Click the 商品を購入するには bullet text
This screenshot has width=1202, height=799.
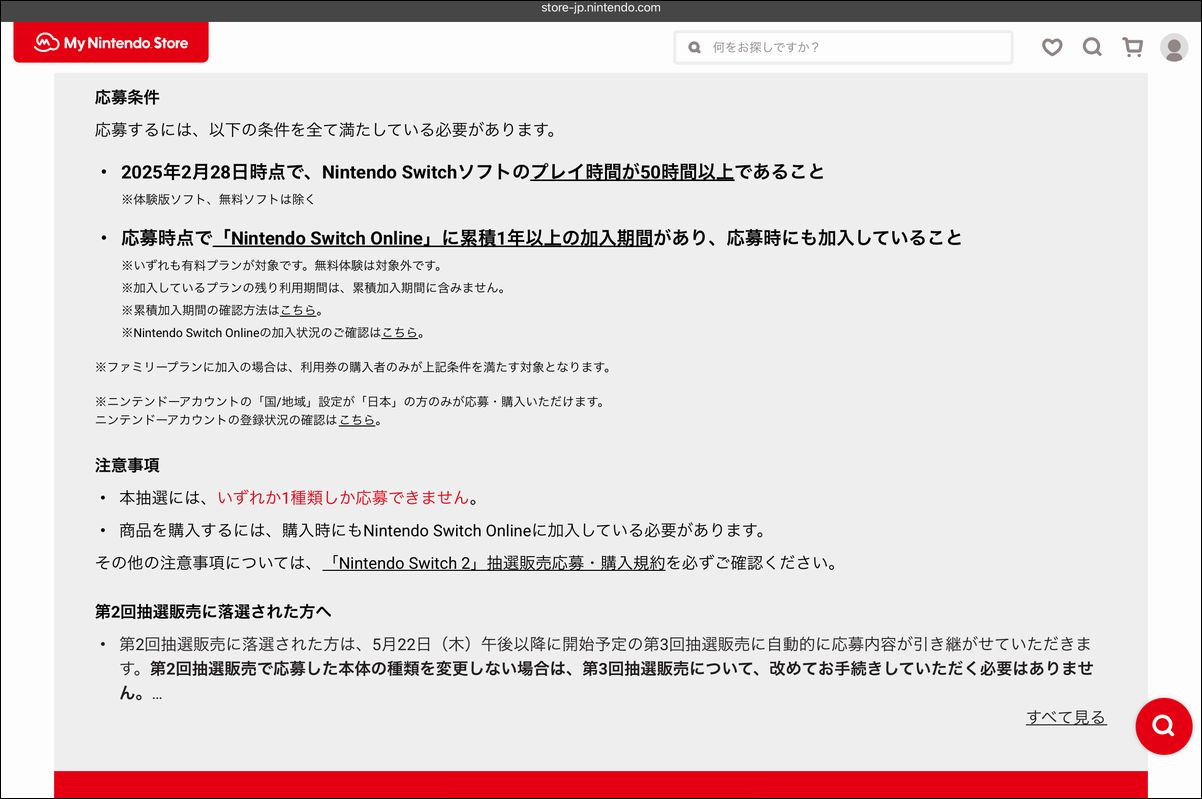(x=443, y=530)
